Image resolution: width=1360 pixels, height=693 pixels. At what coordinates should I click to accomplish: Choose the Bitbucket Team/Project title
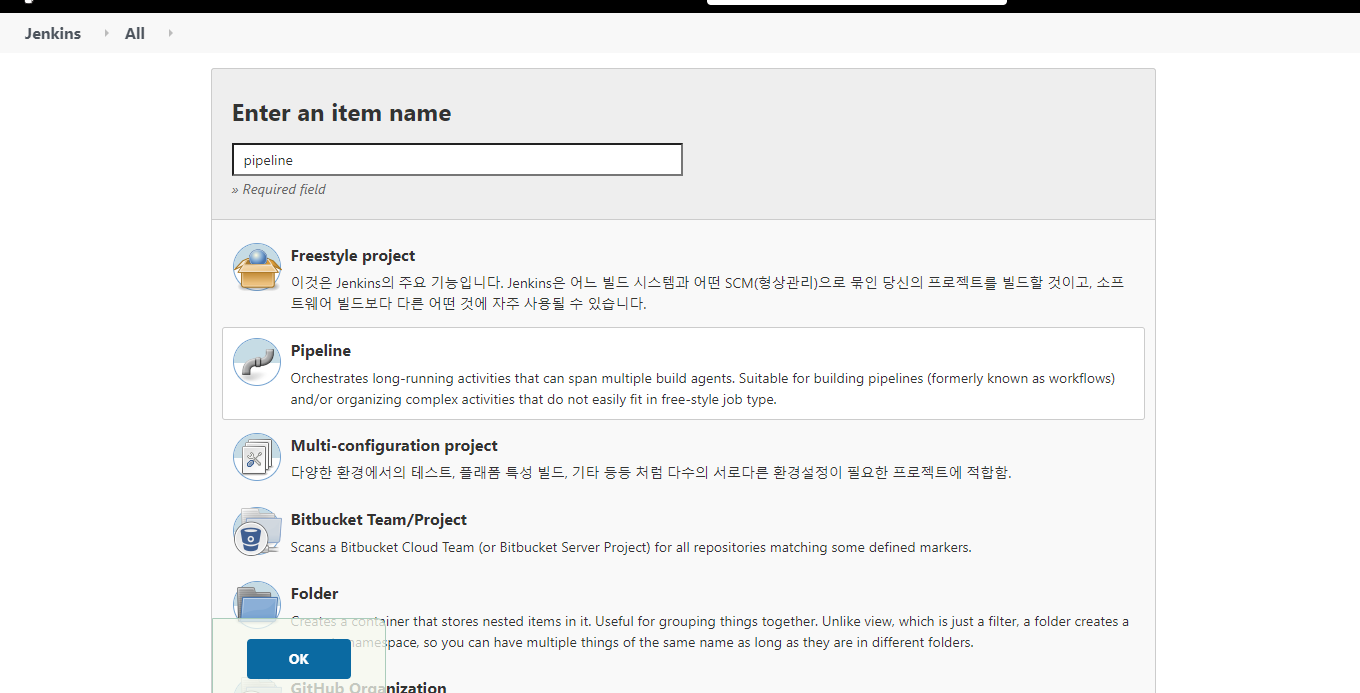tap(379, 520)
